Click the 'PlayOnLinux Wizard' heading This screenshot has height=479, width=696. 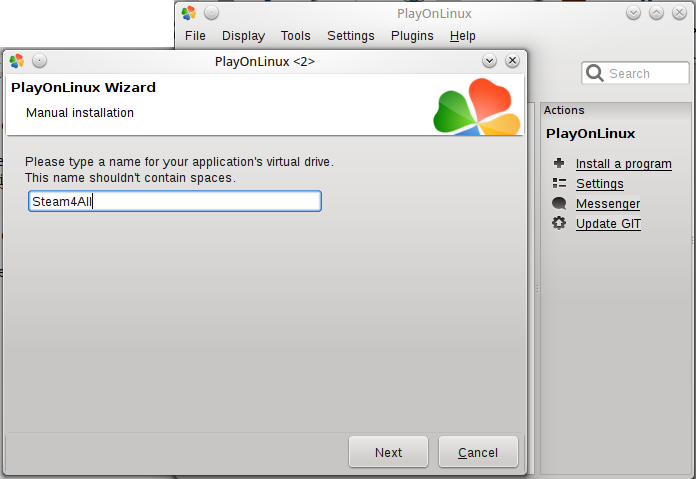83,87
